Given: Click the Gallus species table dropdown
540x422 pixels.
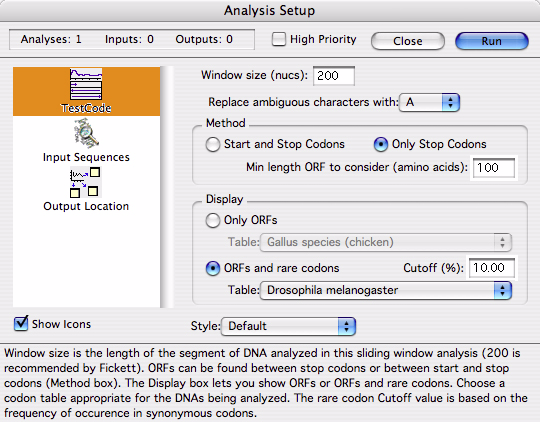Looking at the screenshot, I should pyautogui.click(x=386, y=242).
